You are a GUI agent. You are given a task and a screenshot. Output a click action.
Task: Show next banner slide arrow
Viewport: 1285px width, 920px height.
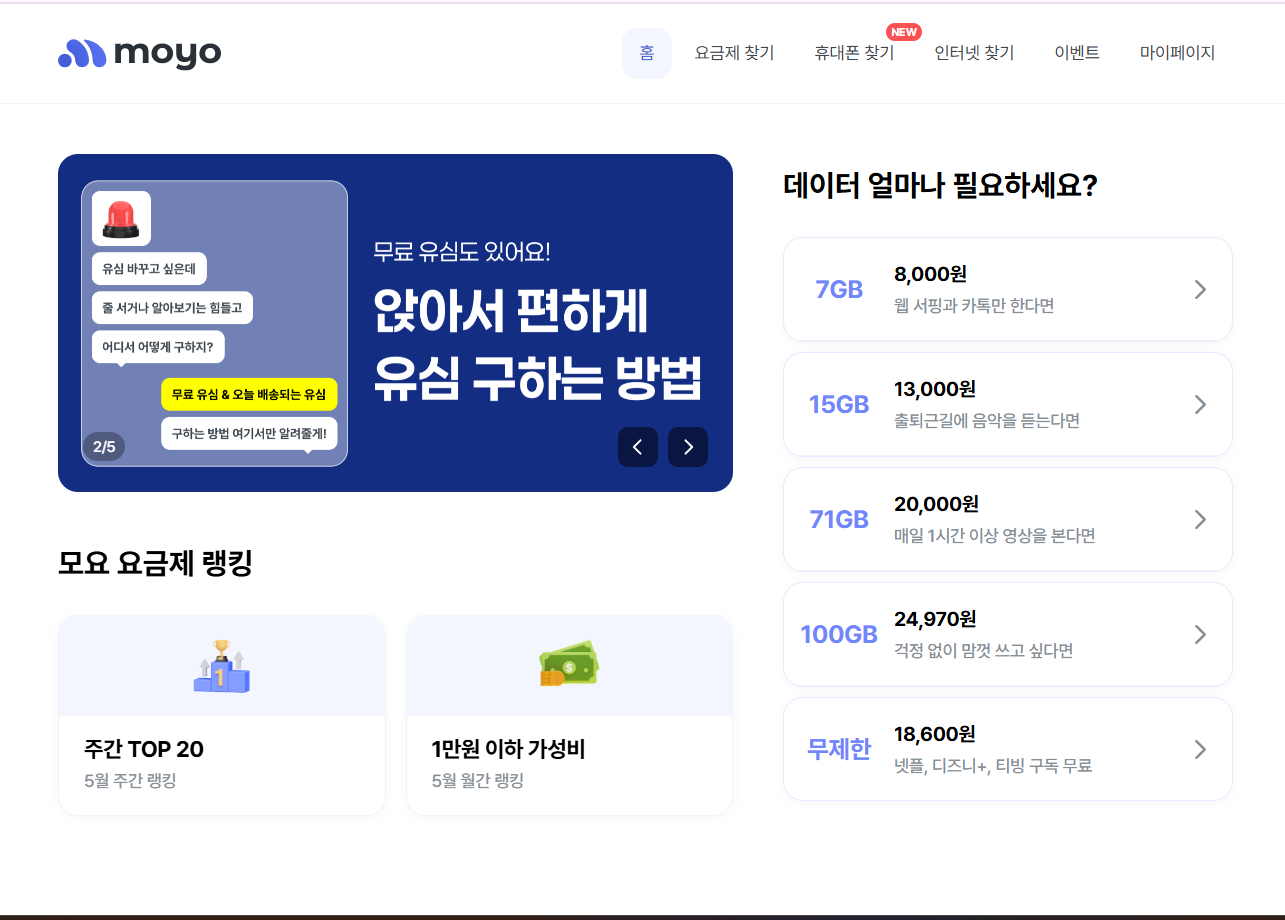click(688, 447)
